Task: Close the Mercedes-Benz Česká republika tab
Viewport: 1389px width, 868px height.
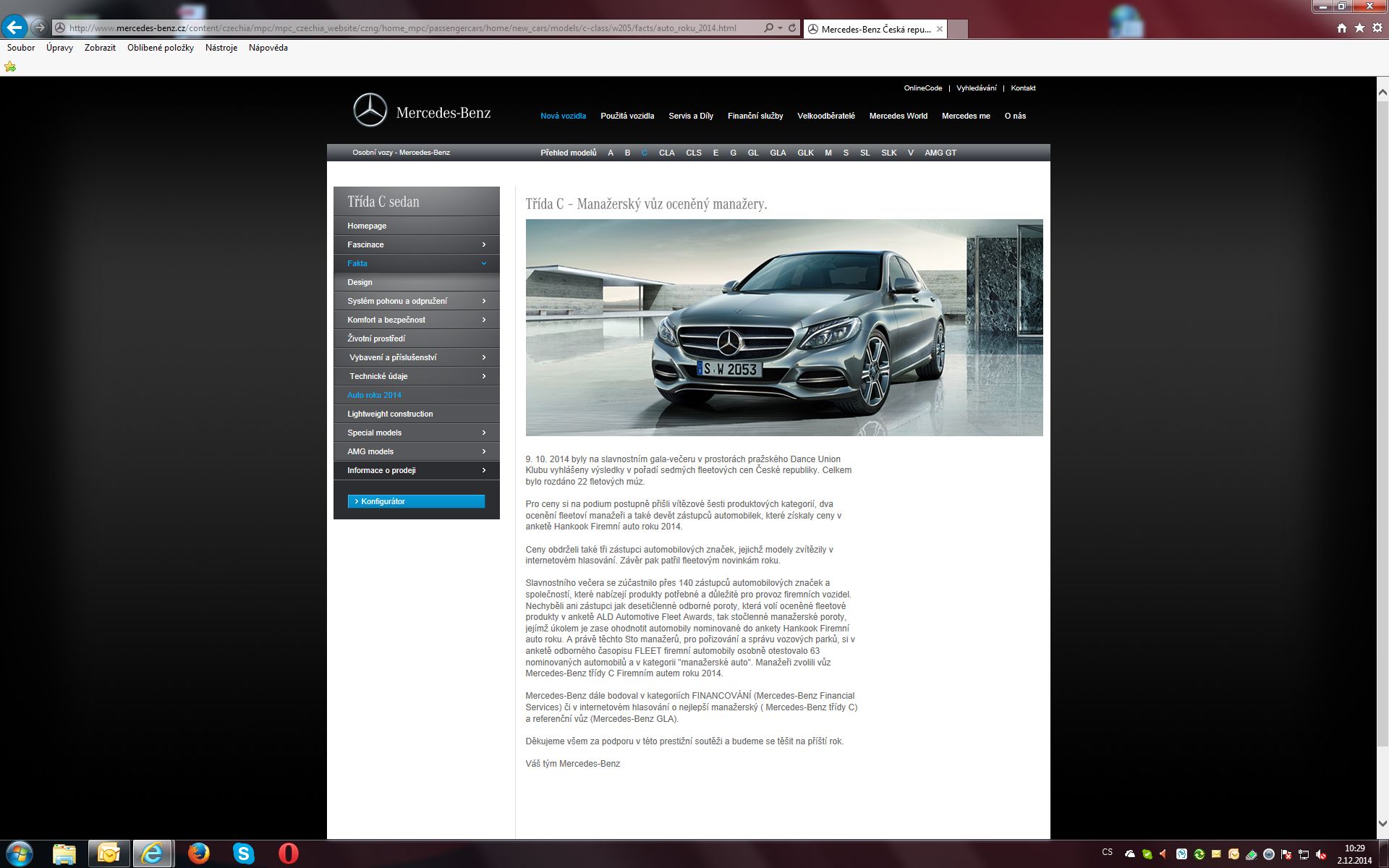Action: pos(940,29)
